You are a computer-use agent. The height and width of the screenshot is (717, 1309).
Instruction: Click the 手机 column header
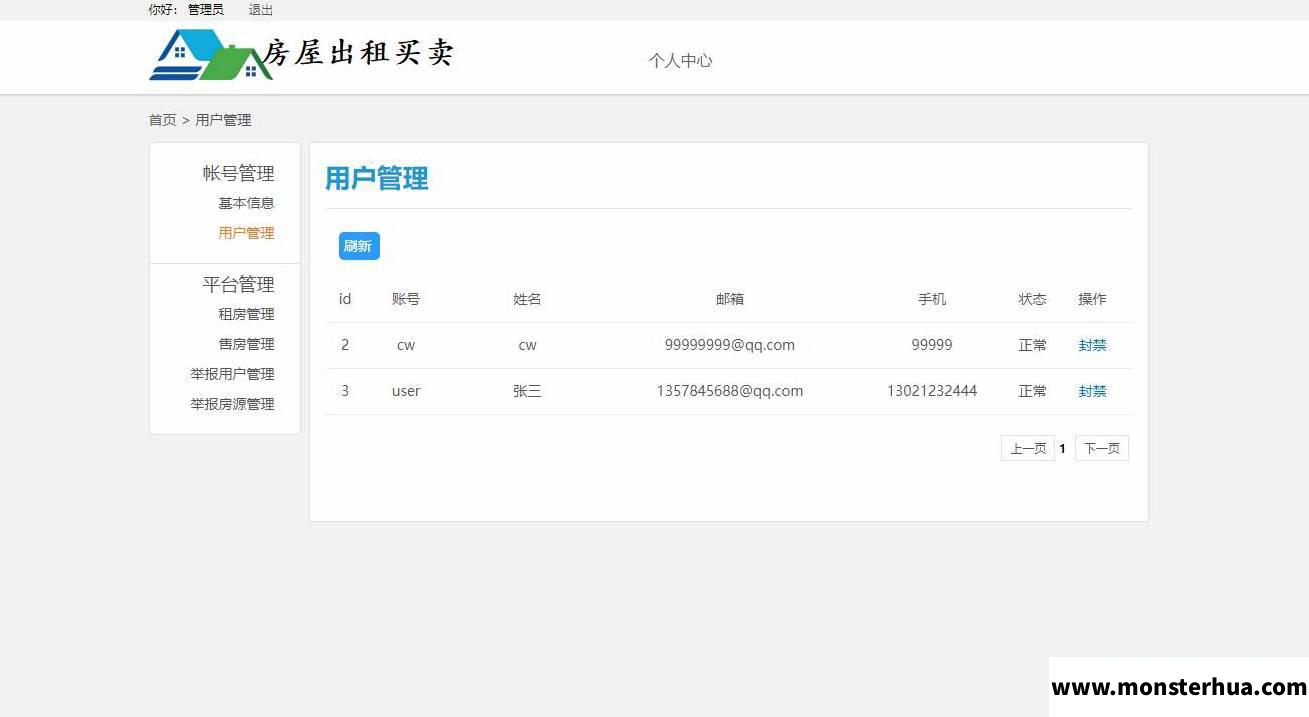click(x=932, y=299)
